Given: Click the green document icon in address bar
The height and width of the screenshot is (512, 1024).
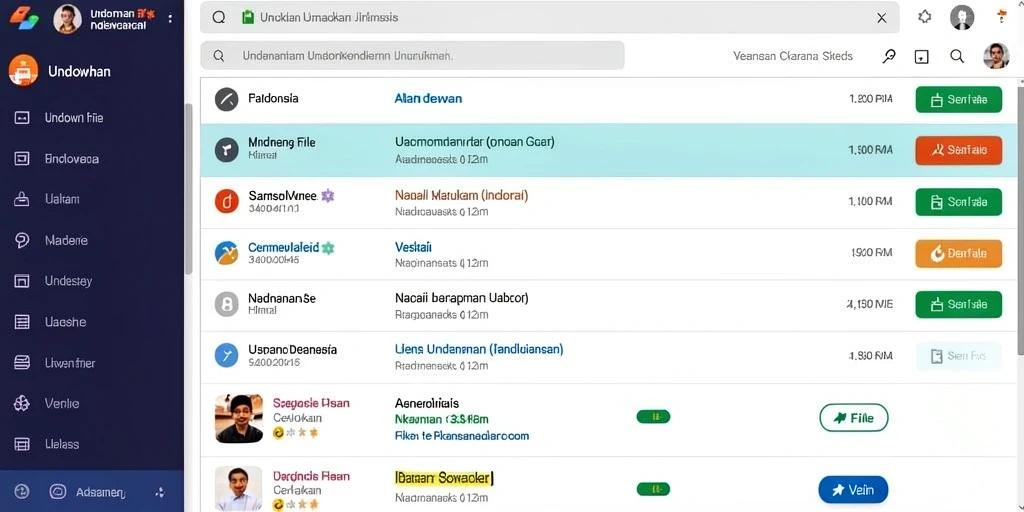Looking at the screenshot, I should 248,18.
